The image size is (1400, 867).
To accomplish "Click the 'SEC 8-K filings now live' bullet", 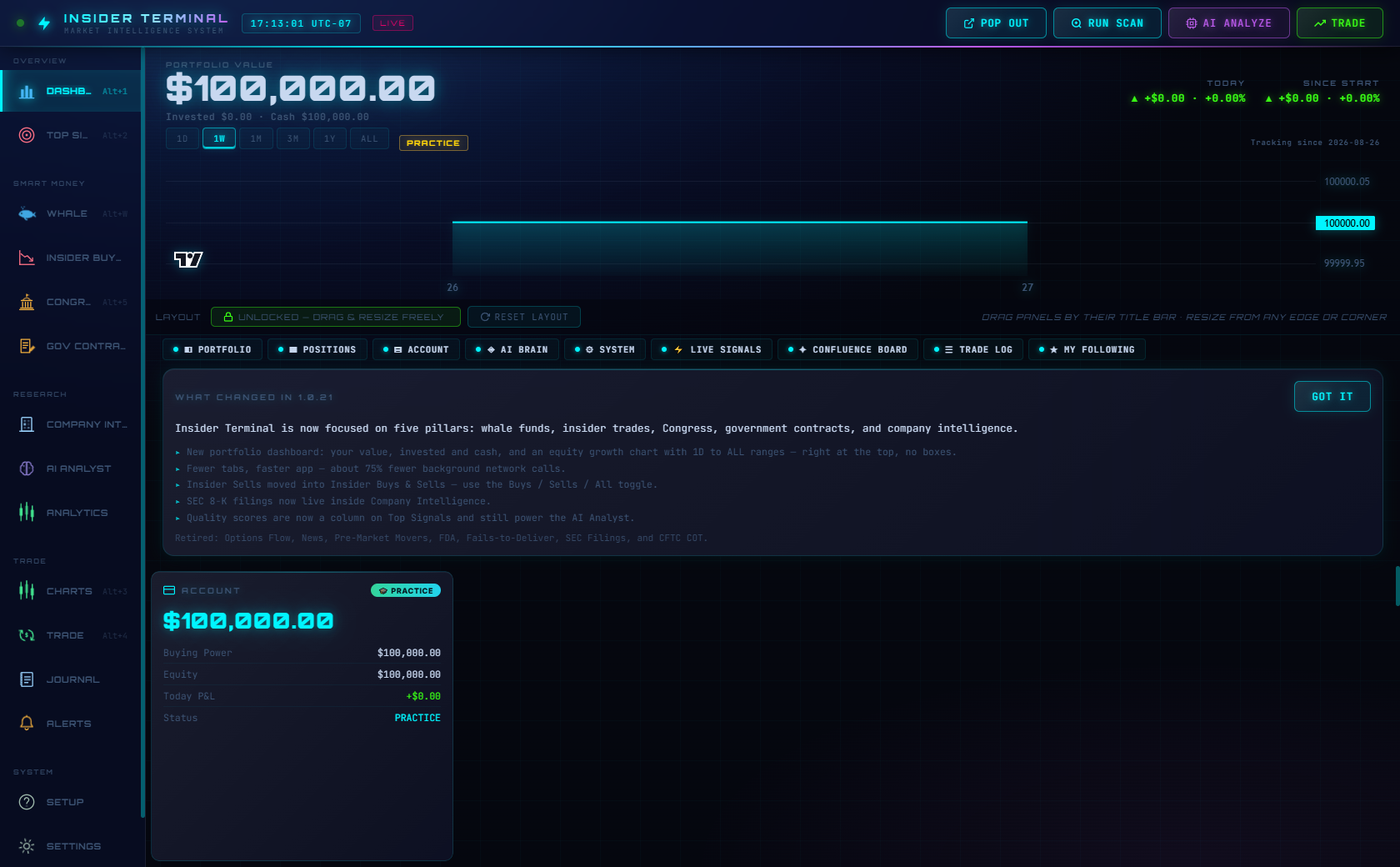I will pos(332,501).
